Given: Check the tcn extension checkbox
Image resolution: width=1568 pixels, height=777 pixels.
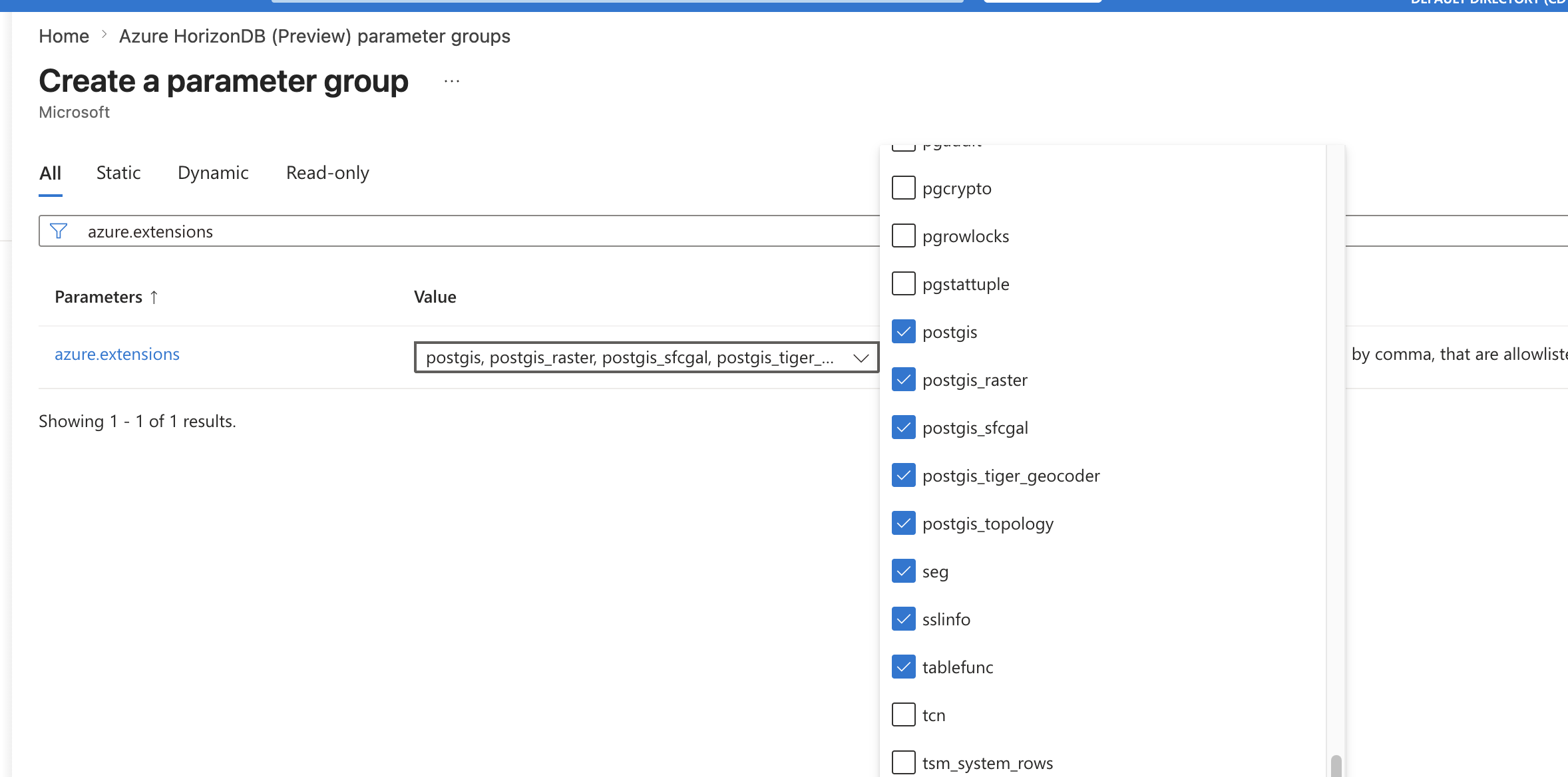Looking at the screenshot, I should tap(903, 714).
